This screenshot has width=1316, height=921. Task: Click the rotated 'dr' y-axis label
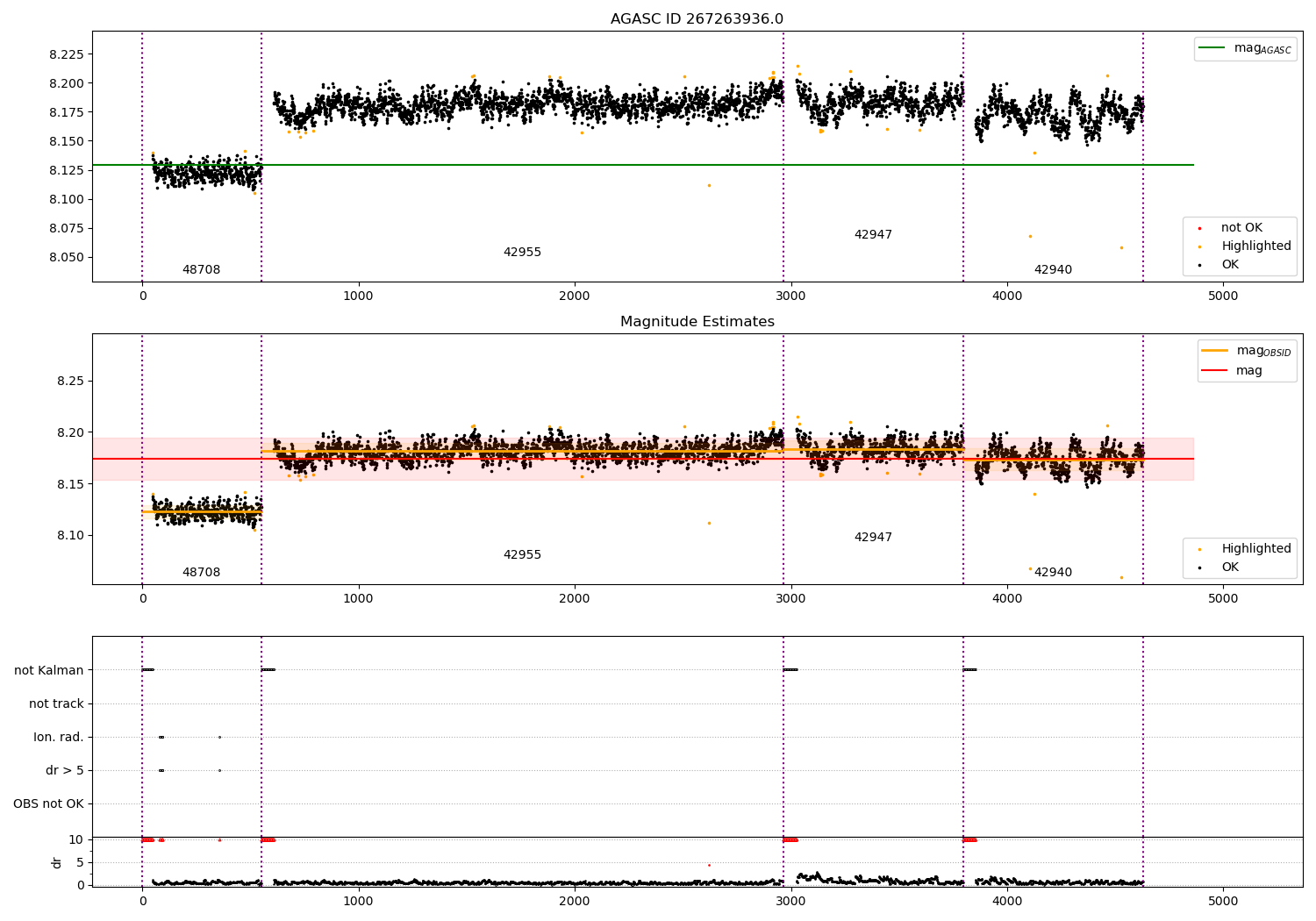pos(57,862)
